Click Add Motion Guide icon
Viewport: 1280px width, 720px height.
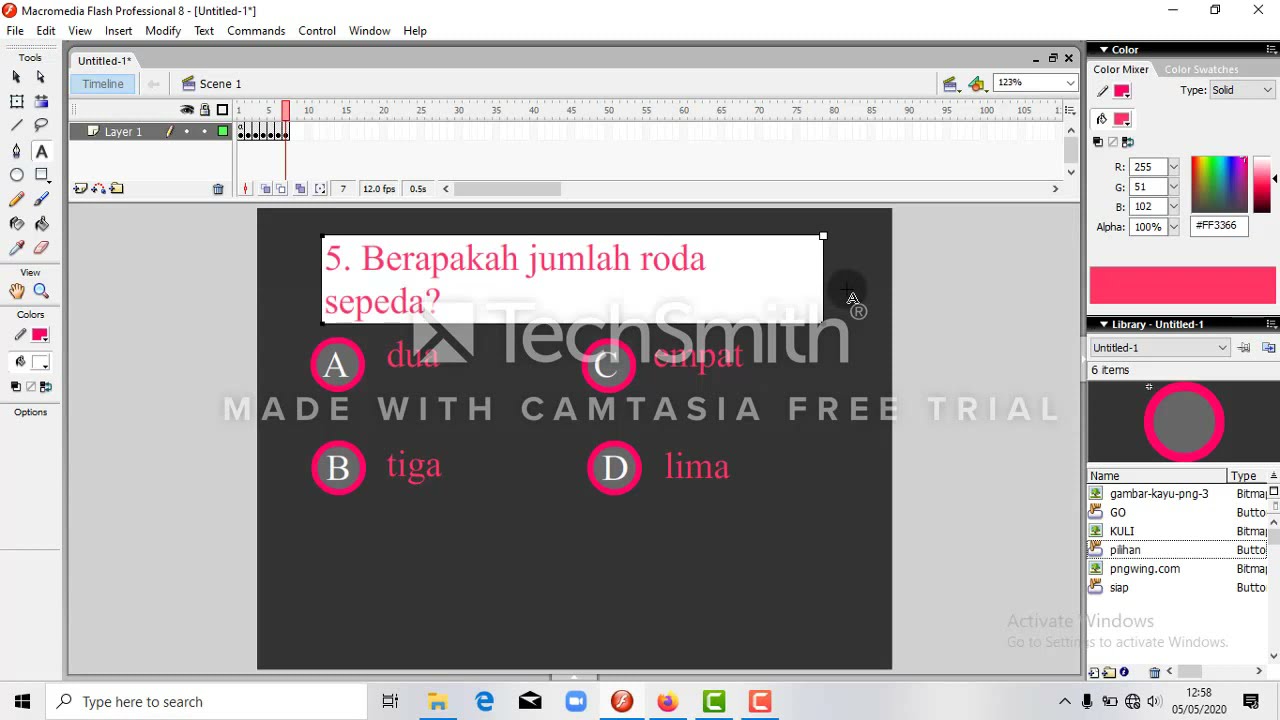(99, 188)
